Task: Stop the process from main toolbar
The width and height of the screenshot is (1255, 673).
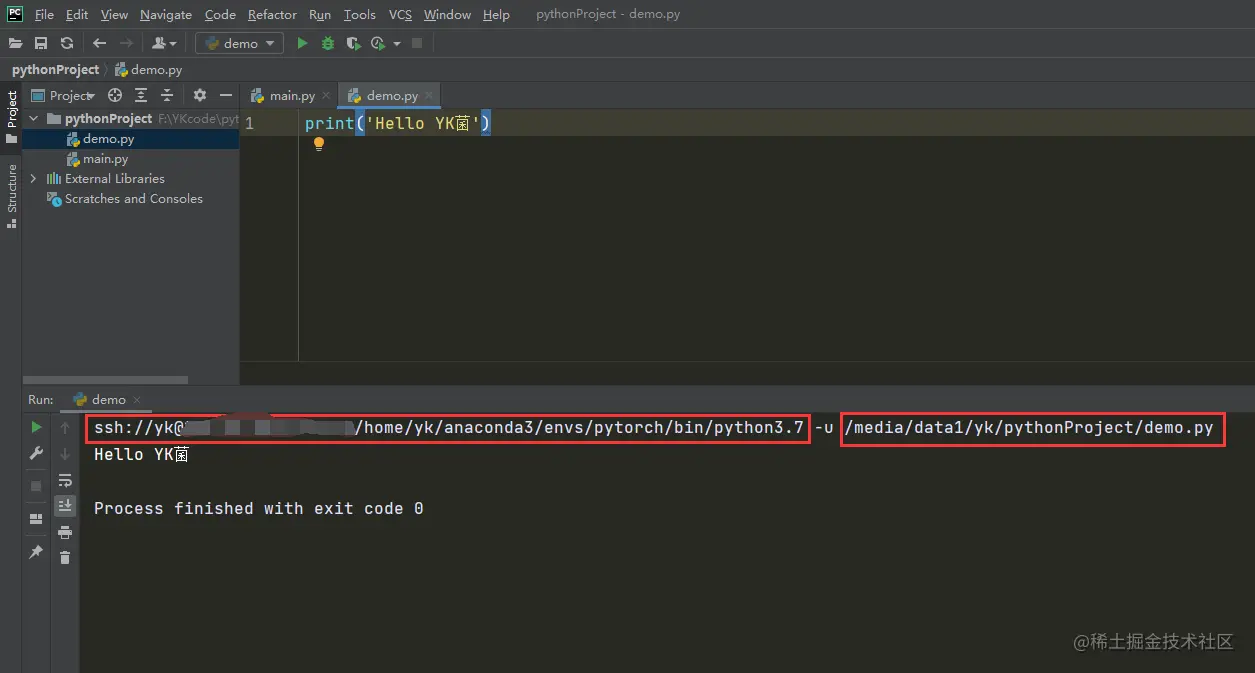Action: tap(417, 43)
